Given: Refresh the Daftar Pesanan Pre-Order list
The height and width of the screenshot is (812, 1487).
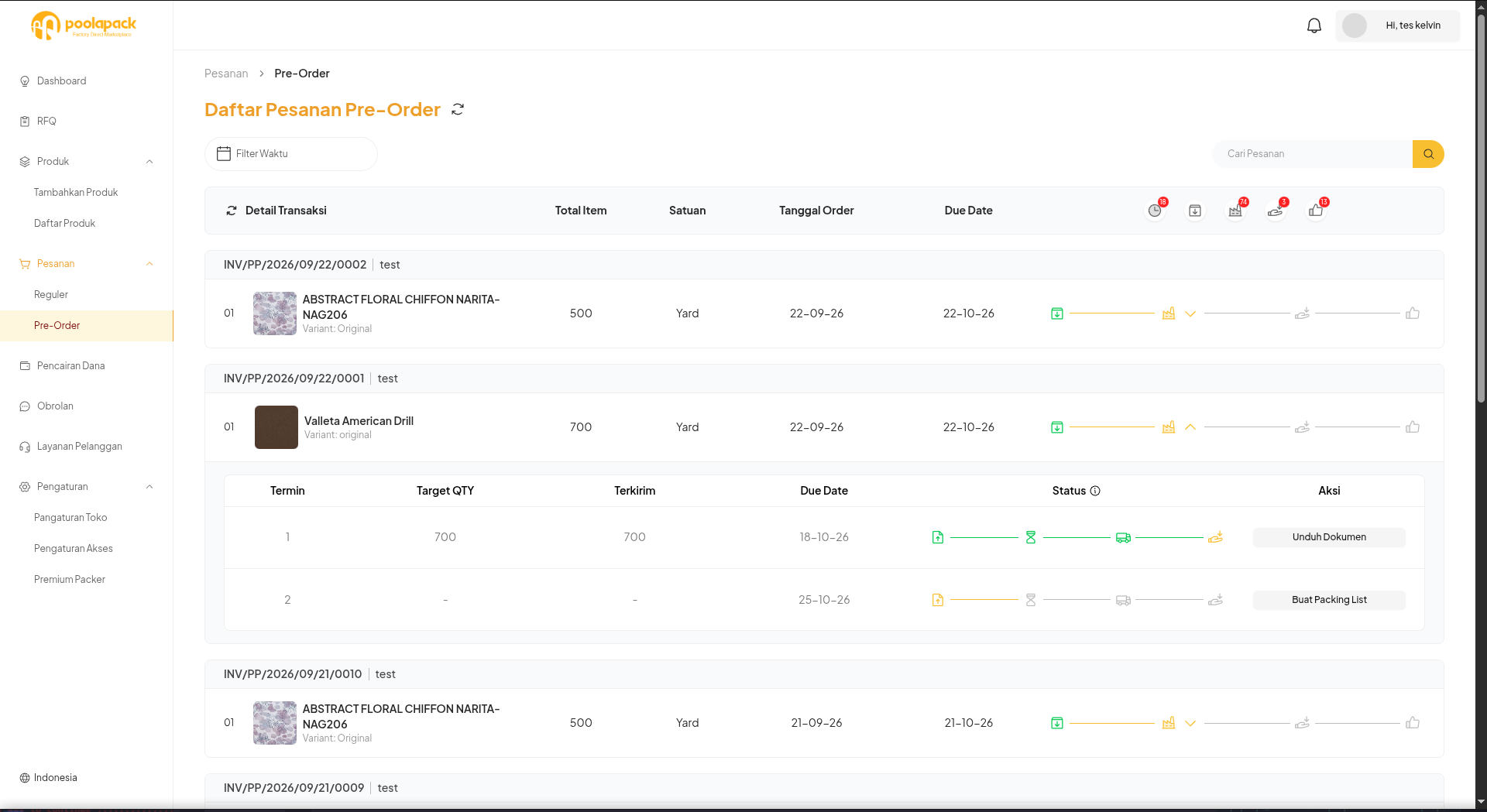Looking at the screenshot, I should [458, 110].
